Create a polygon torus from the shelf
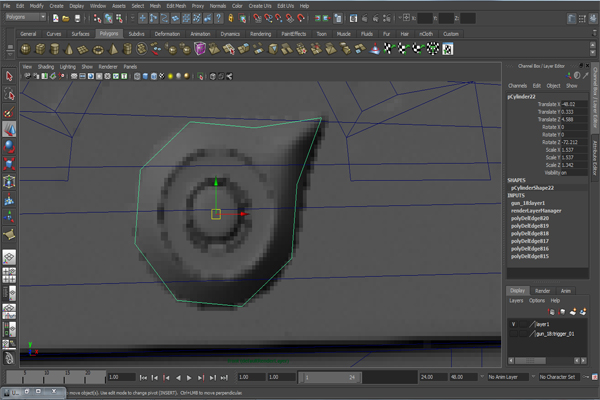 coord(98,49)
